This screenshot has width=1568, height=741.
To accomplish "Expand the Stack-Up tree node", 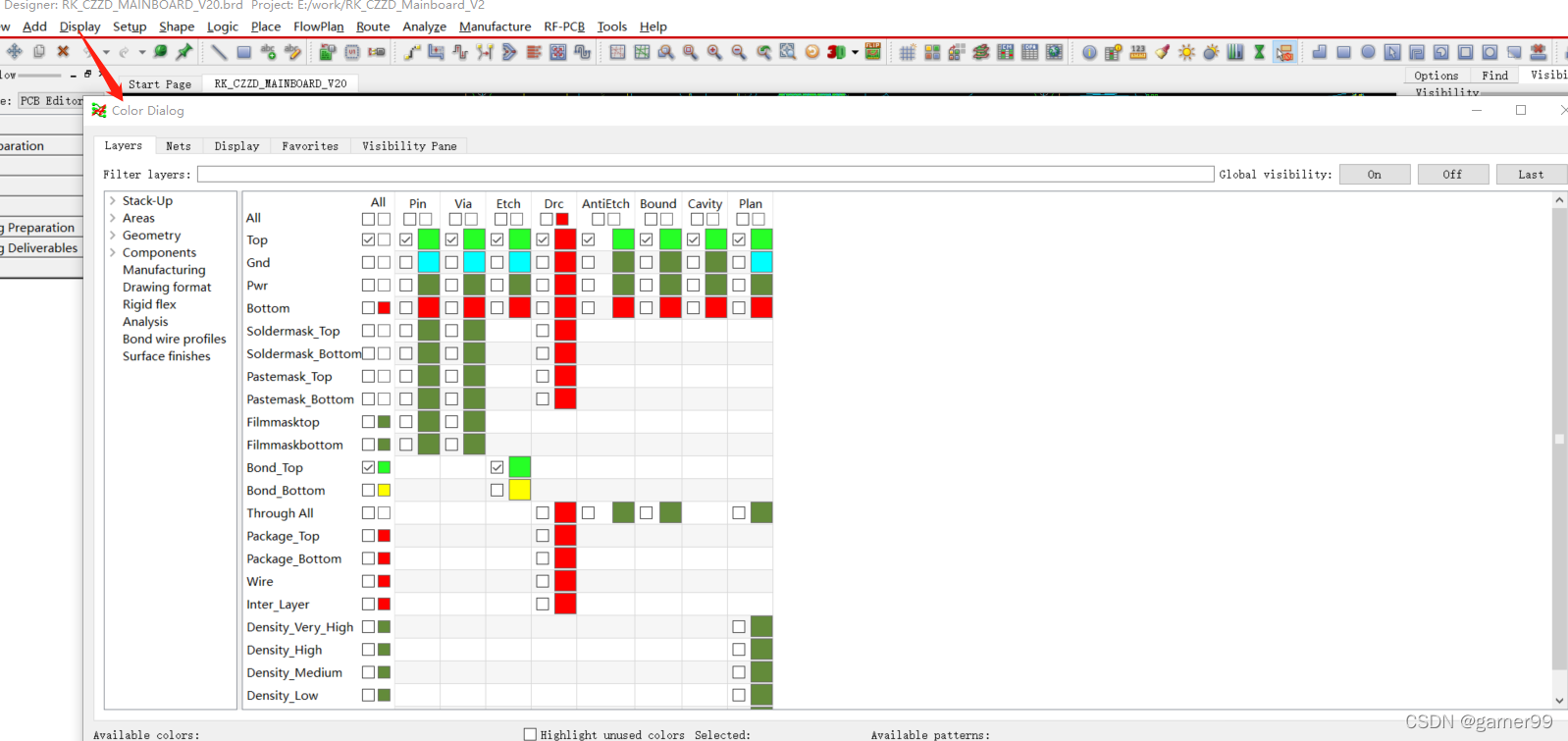I will pyautogui.click(x=113, y=200).
